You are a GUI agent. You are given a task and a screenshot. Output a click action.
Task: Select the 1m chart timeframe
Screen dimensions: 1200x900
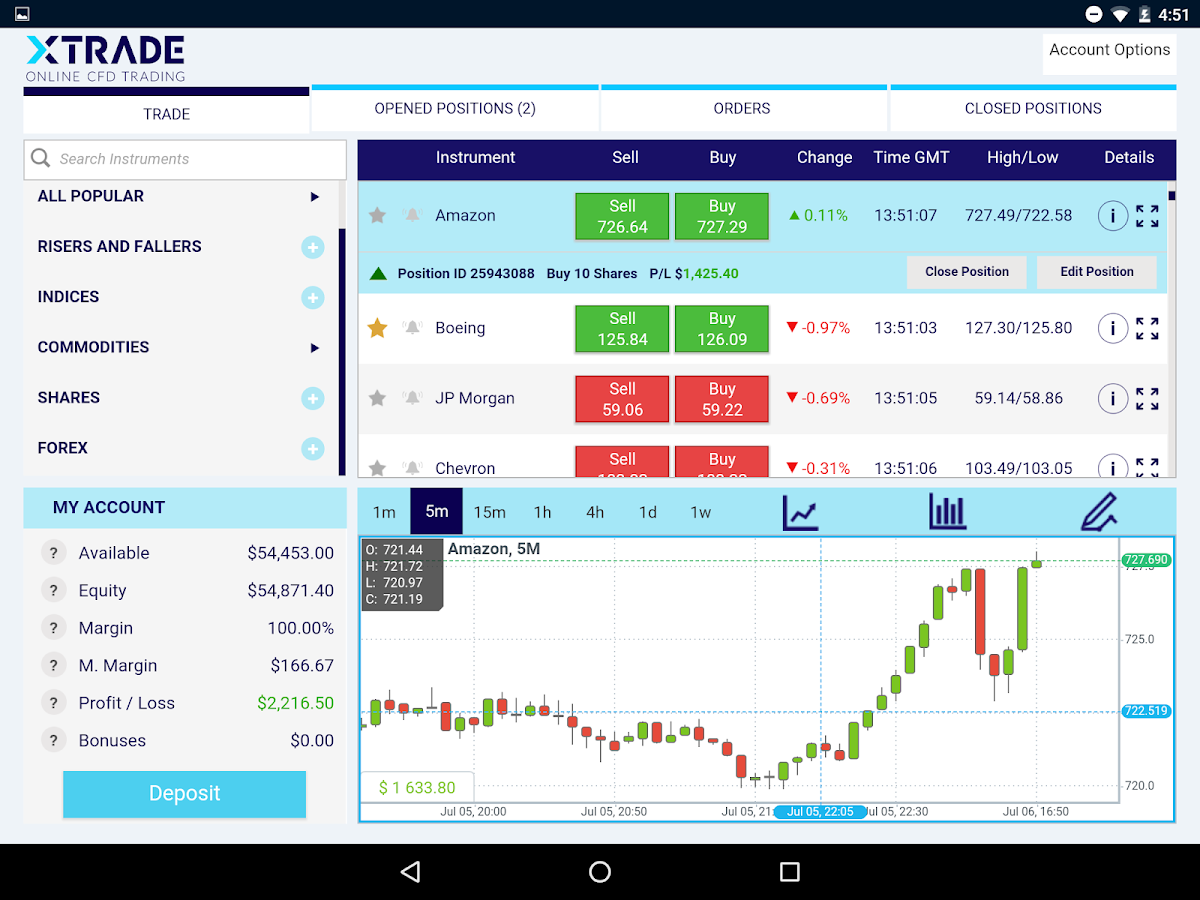[x=384, y=512]
